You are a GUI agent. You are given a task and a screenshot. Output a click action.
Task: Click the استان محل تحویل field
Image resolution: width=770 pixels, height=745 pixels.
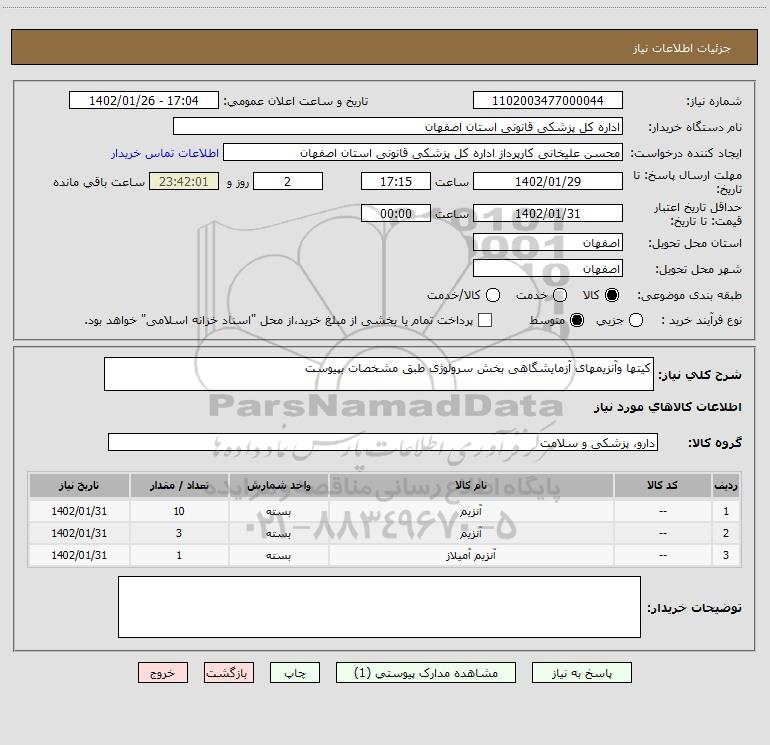[x=548, y=243]
